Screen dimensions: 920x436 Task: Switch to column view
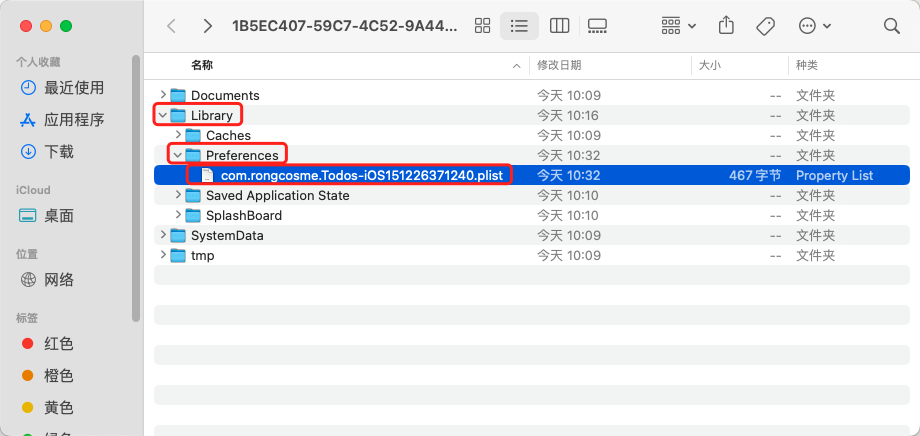tap(559, 26)
